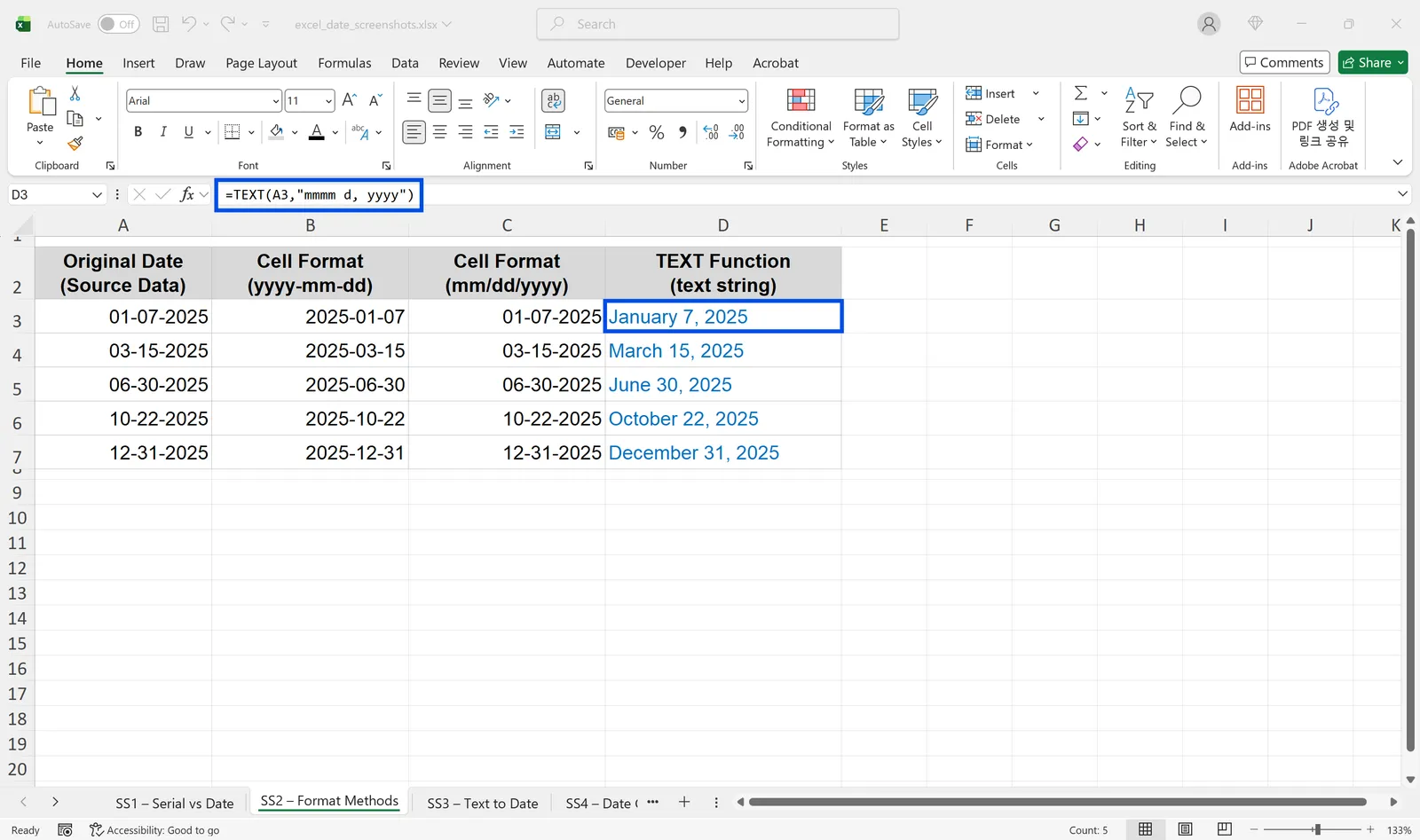
Task: Toggle Align Left alignment
Action: coord(414,132)
